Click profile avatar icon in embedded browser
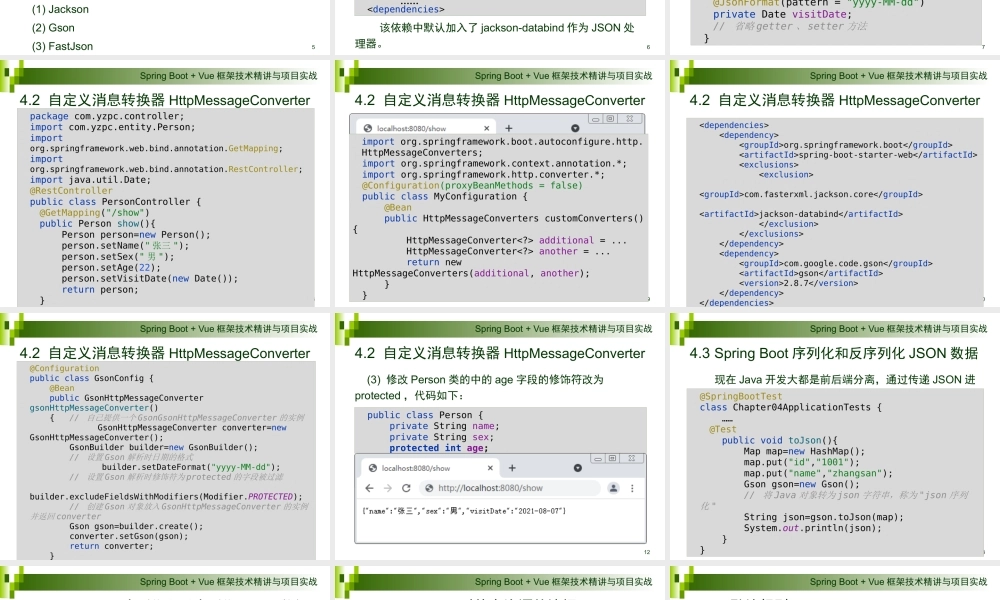The width and height of the screenshot is (1000, 600). pyautogui.click(x=613, y=488)
